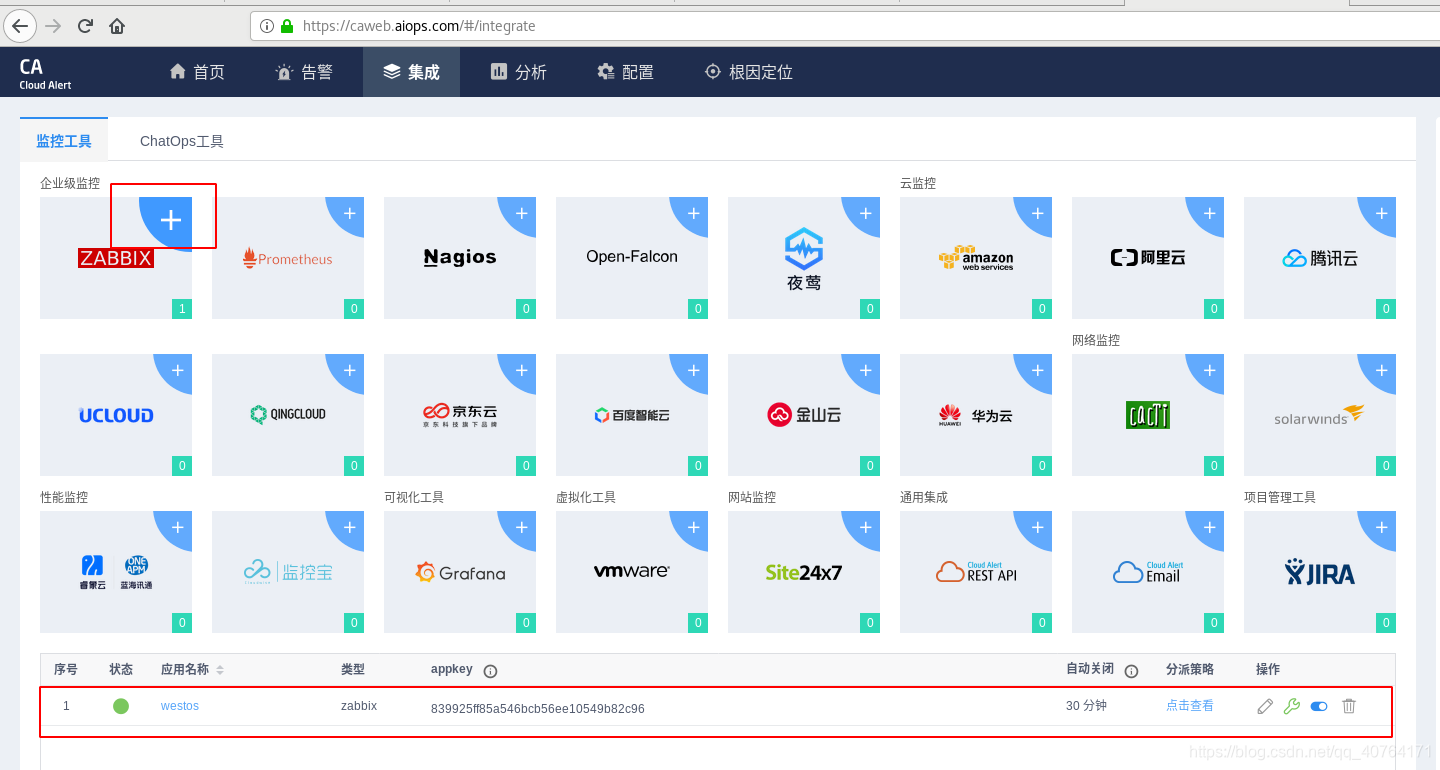Open the green wrench configuration icon for westos
Image resolution: width=1440 pixels, height=770 pixels.
1291,706
